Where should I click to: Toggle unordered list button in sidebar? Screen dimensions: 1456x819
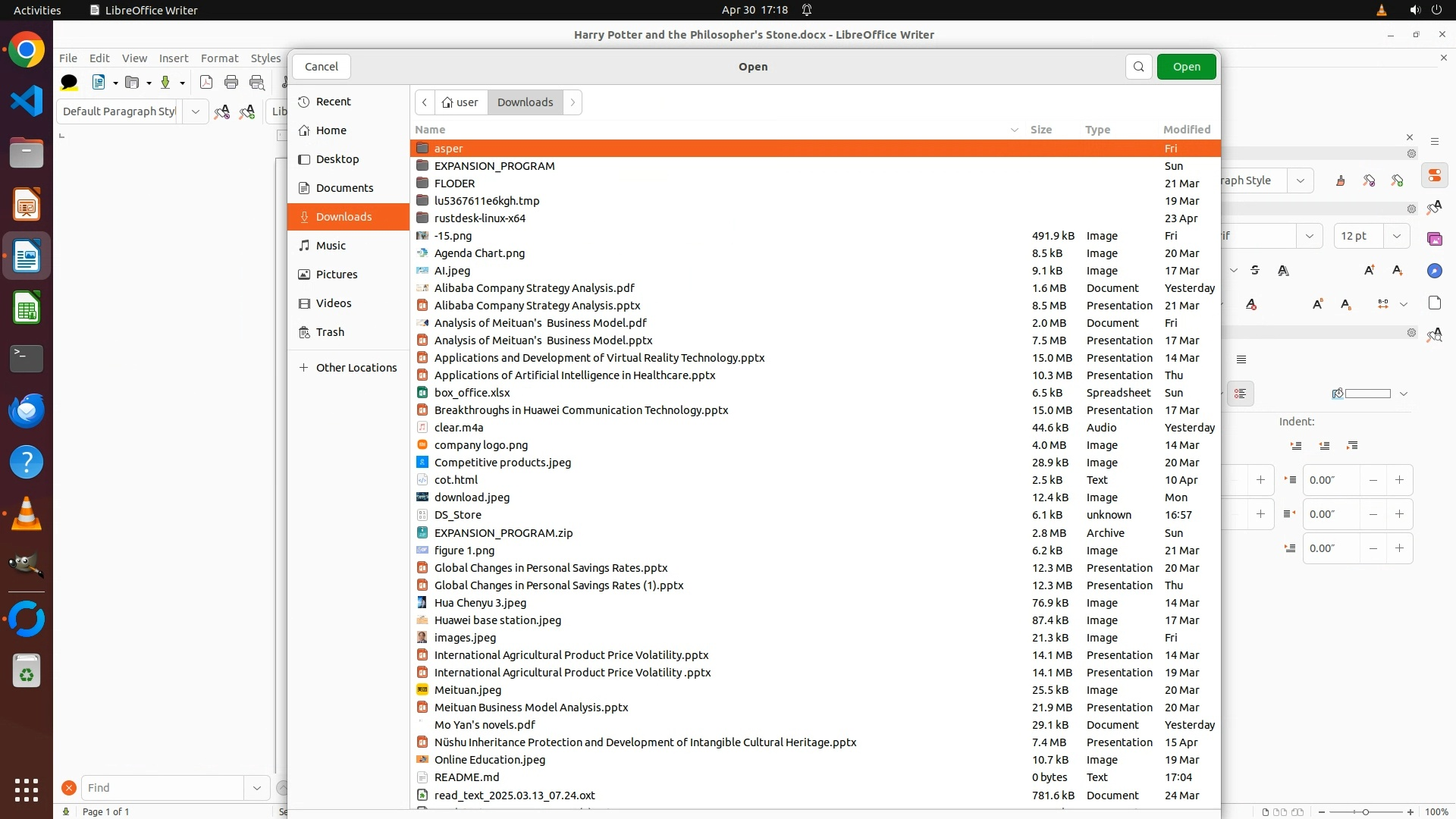coord(1241,394)
